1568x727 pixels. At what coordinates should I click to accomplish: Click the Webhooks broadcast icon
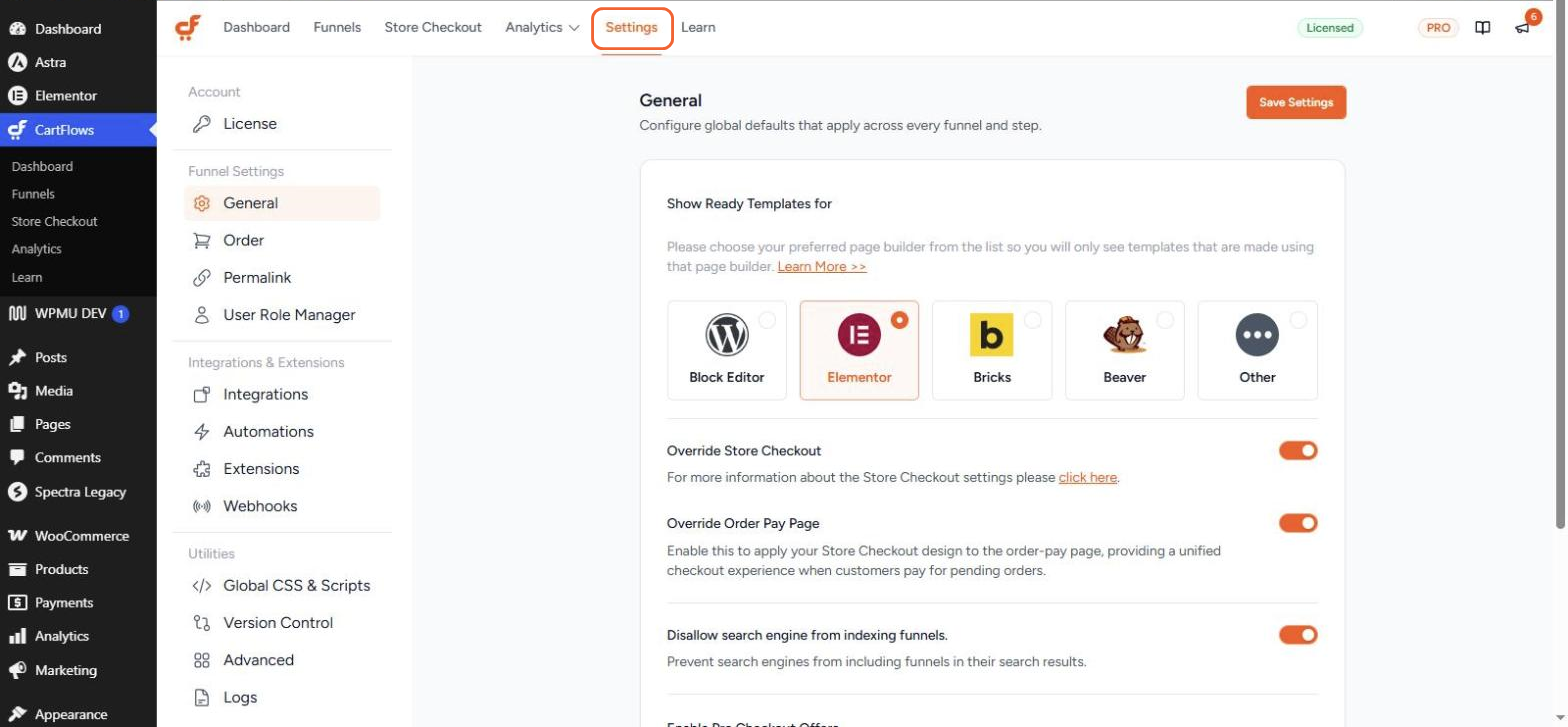[x=202, y=506]
